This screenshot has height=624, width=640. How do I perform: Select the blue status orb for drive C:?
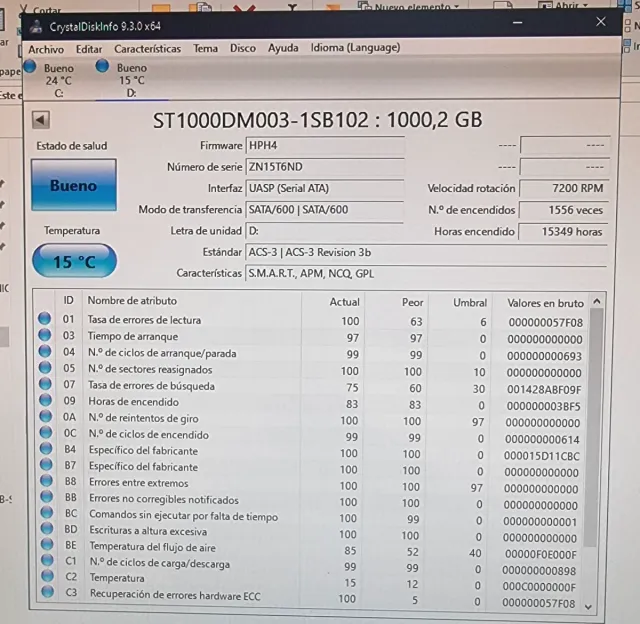30,67
